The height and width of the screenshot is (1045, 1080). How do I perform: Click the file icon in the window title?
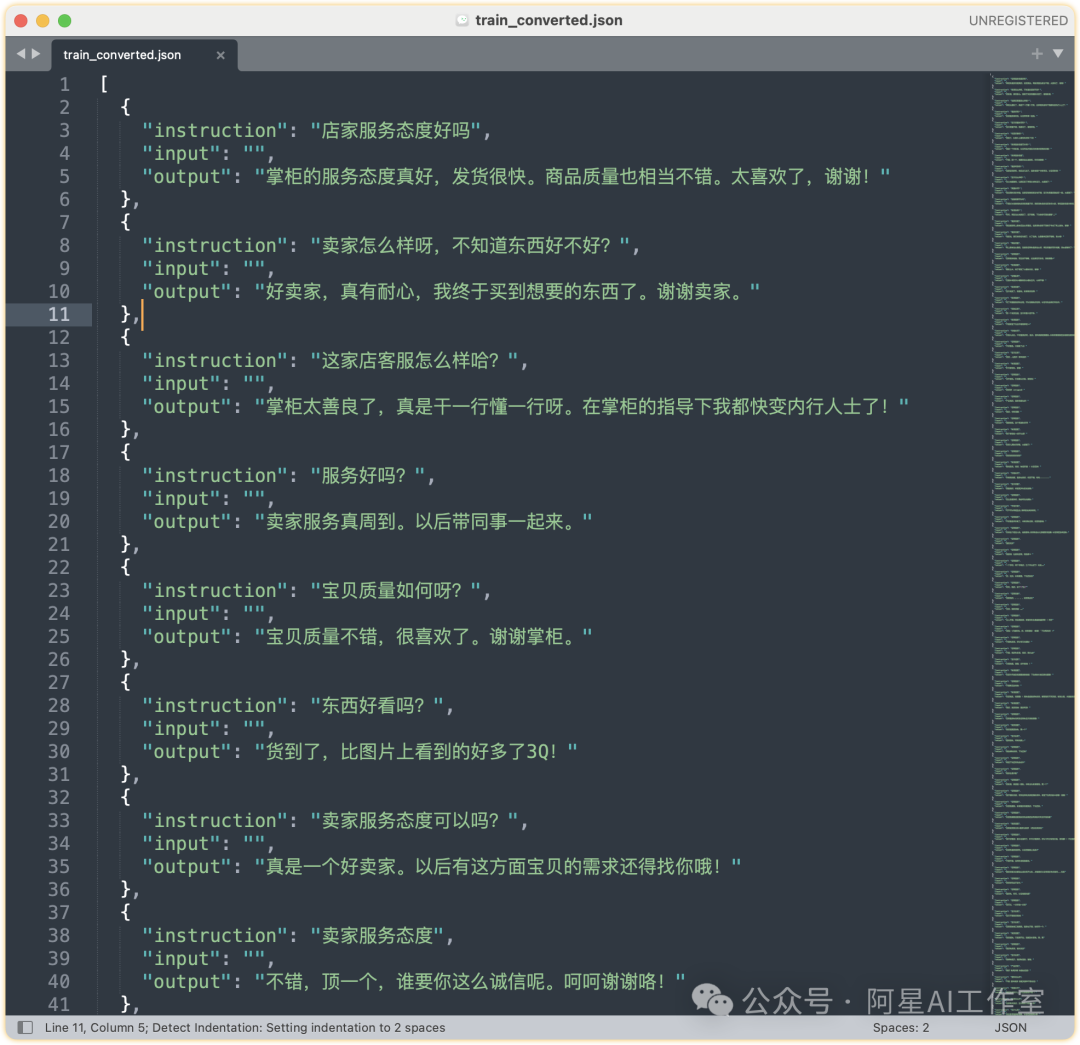(462, 21)
